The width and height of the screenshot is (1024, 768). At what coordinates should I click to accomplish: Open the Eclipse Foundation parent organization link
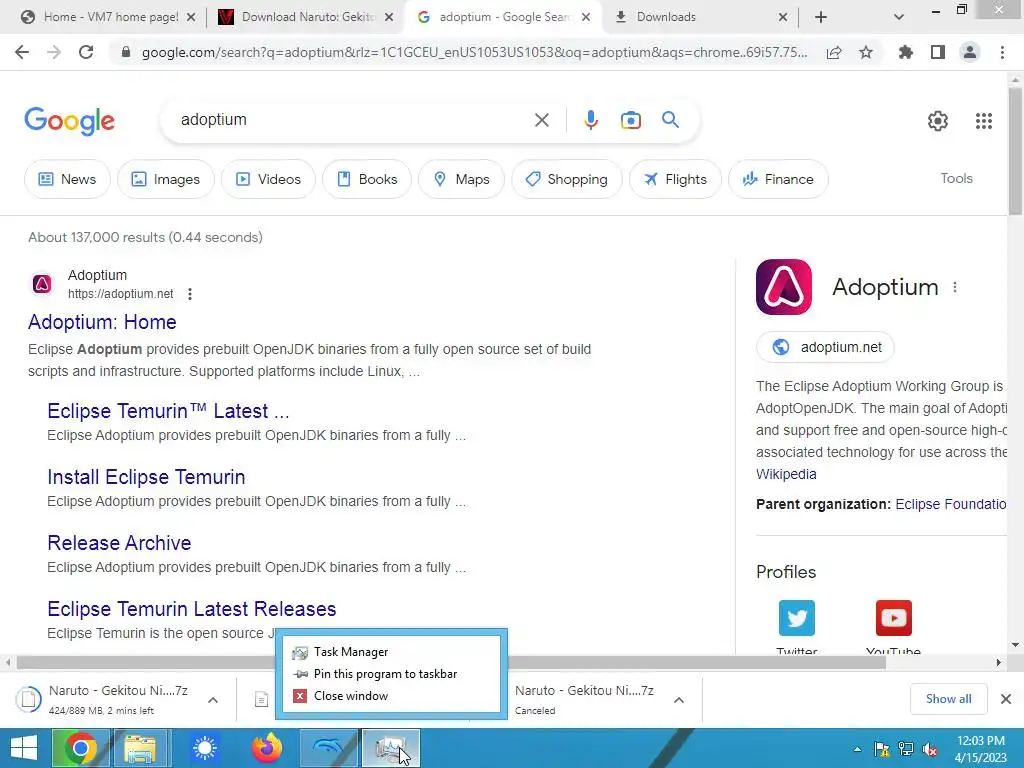tap(950, 504)
